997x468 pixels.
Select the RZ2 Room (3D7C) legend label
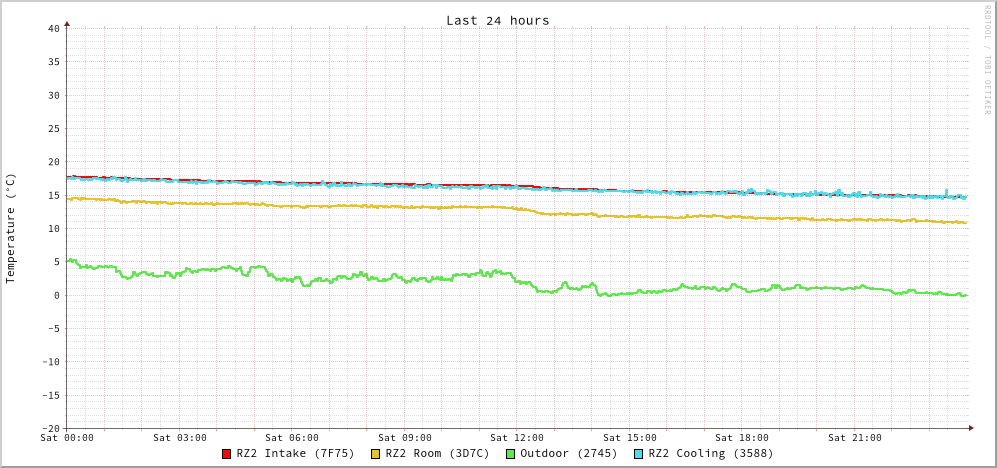(437, 453)
